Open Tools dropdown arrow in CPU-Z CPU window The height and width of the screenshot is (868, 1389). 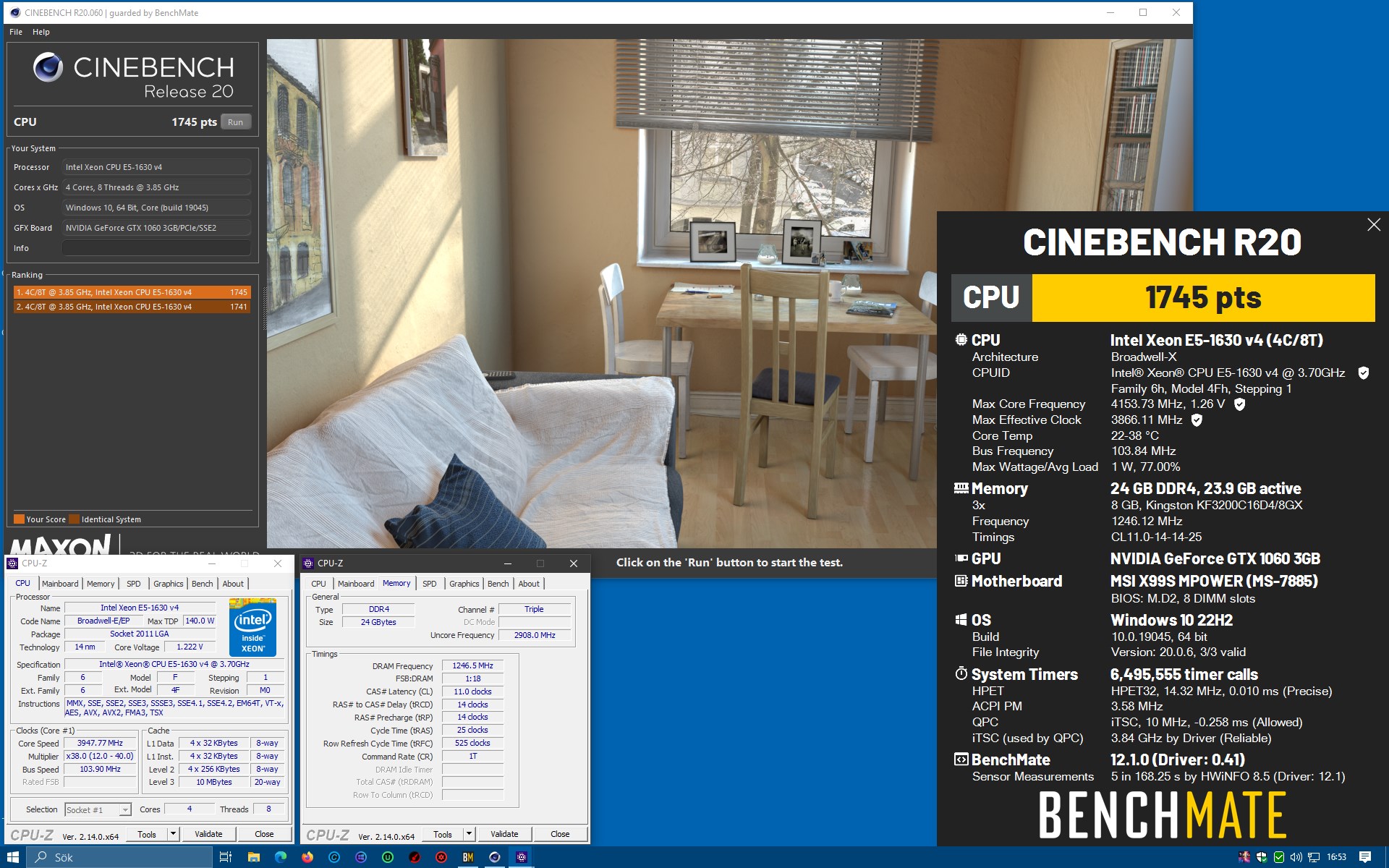click(x=173, y=834)
